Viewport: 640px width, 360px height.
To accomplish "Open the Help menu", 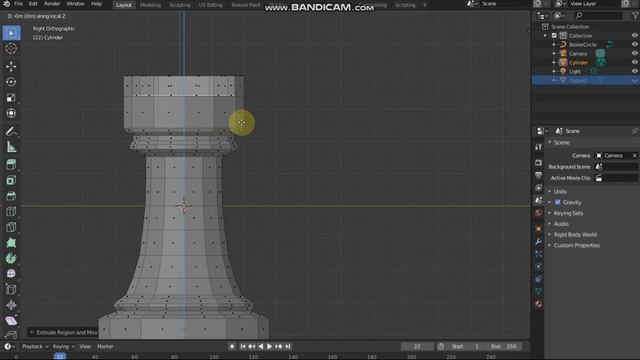I will [96, 4].
